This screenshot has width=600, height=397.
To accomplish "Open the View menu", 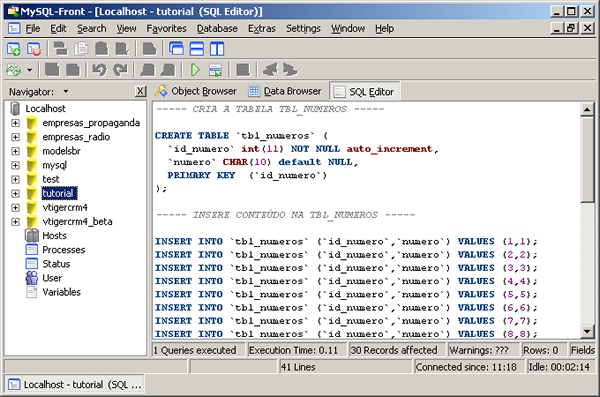I will (x=126, y=29).
